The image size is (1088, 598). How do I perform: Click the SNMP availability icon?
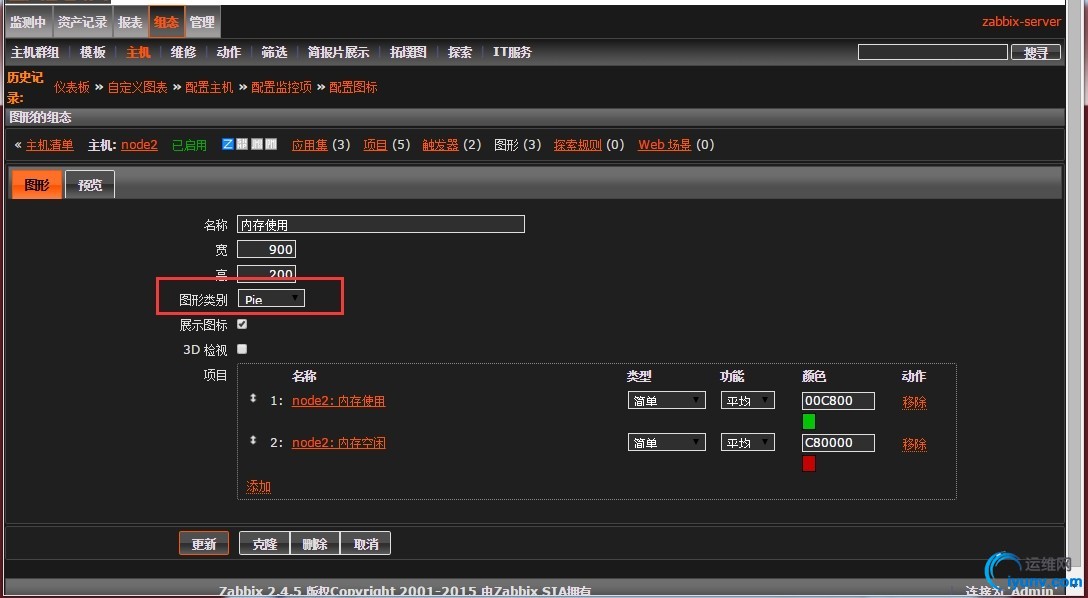pos(242,144)
